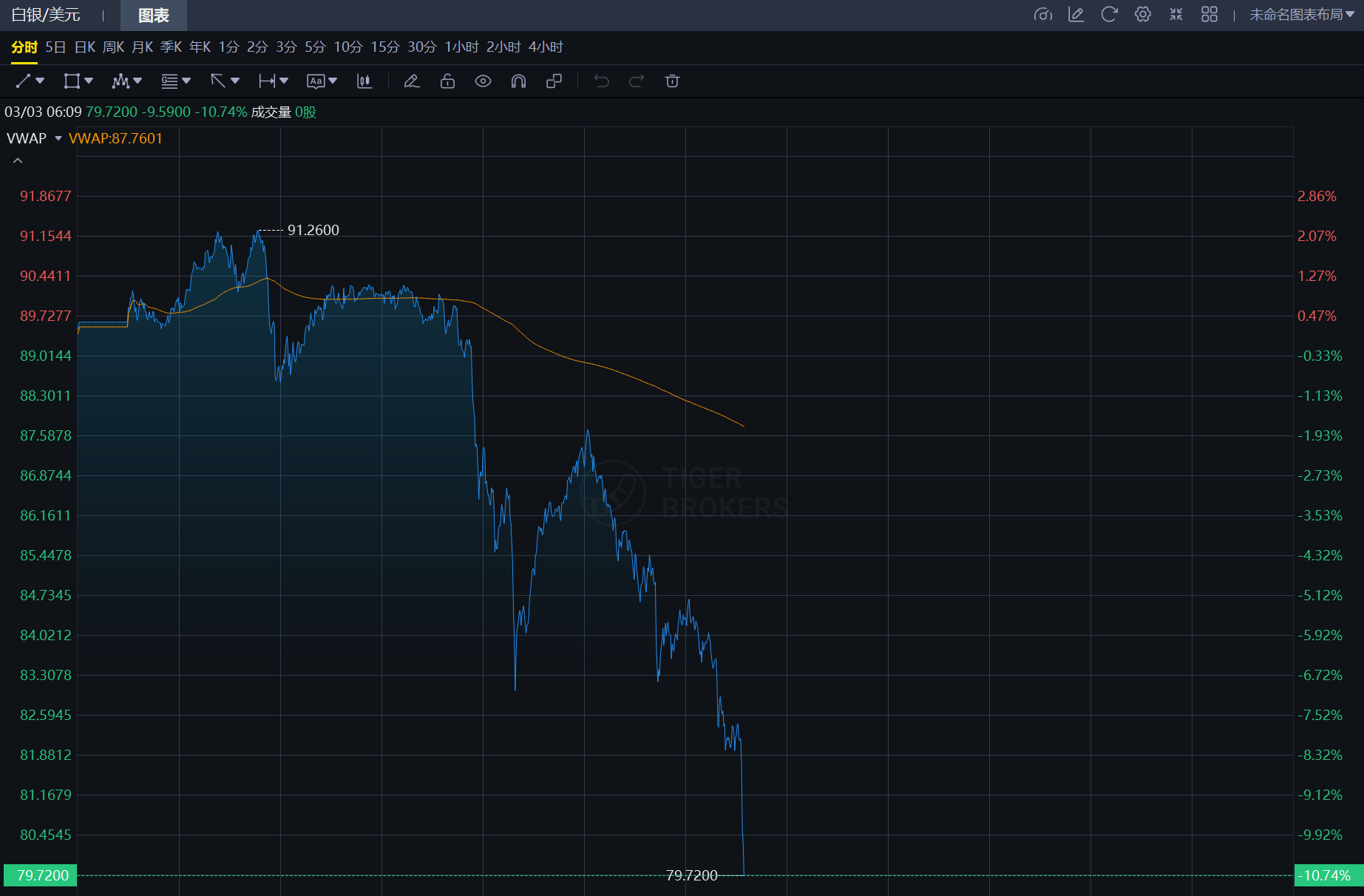Toggle the lock drawings padlock

point(447,81)
